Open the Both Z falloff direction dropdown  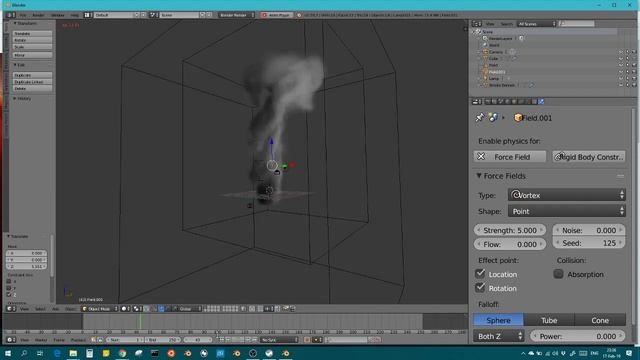coord(498,336)
